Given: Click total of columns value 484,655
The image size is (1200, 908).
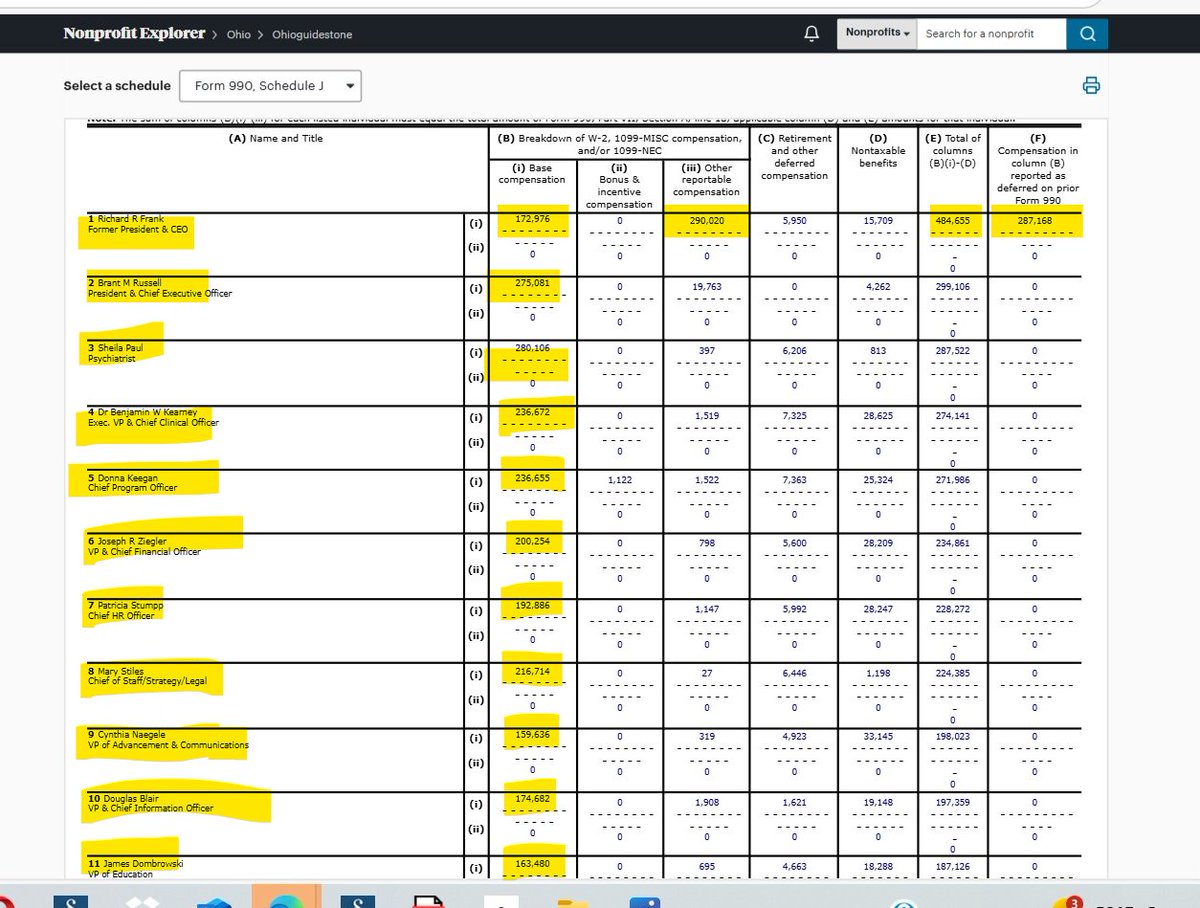Looking at the screenshot, I should (952, 219).
